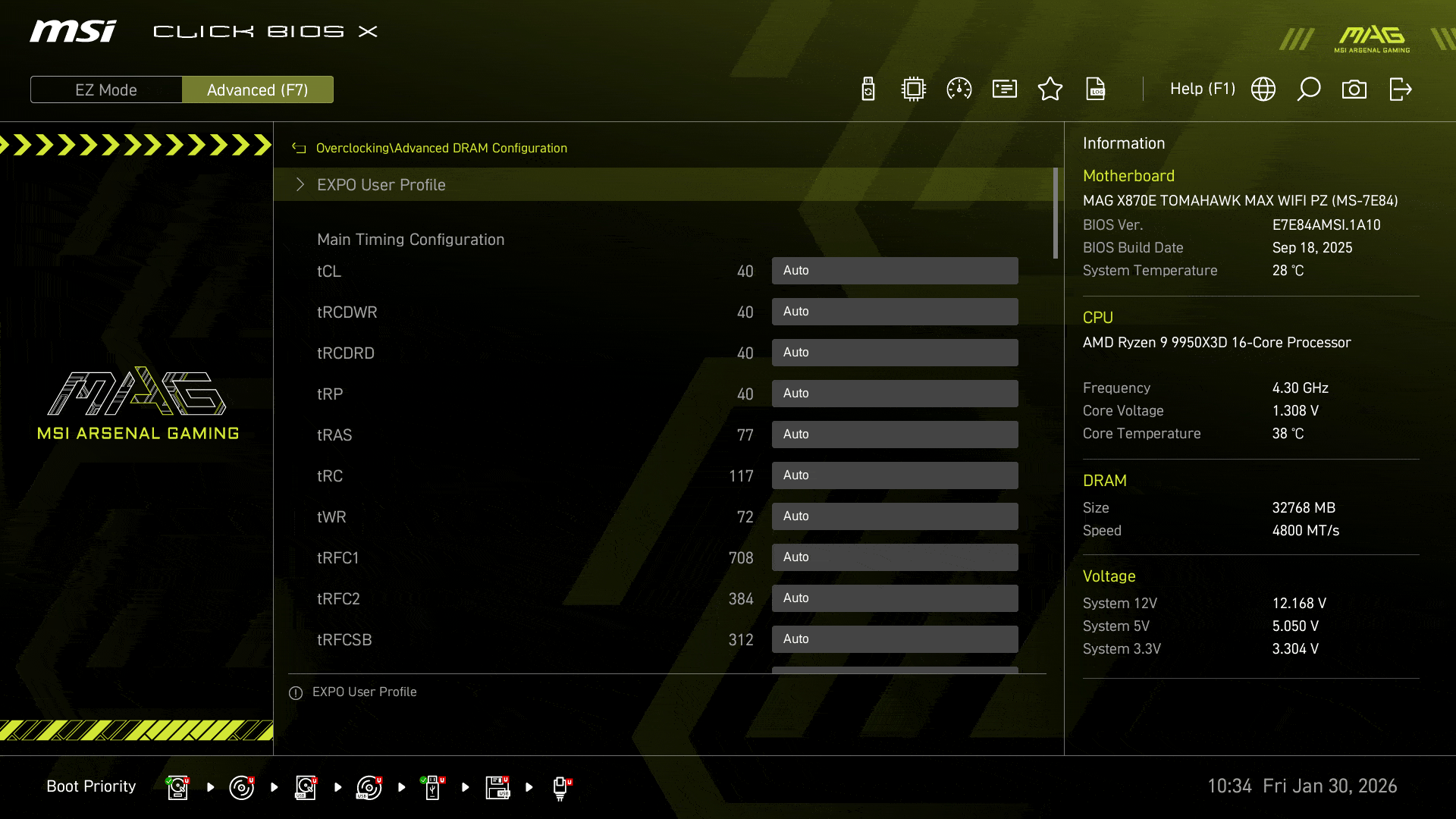This screenshot has height=819, width=1456.
Task: Select the hard disk boot priority icon
Action: [177, 787]
